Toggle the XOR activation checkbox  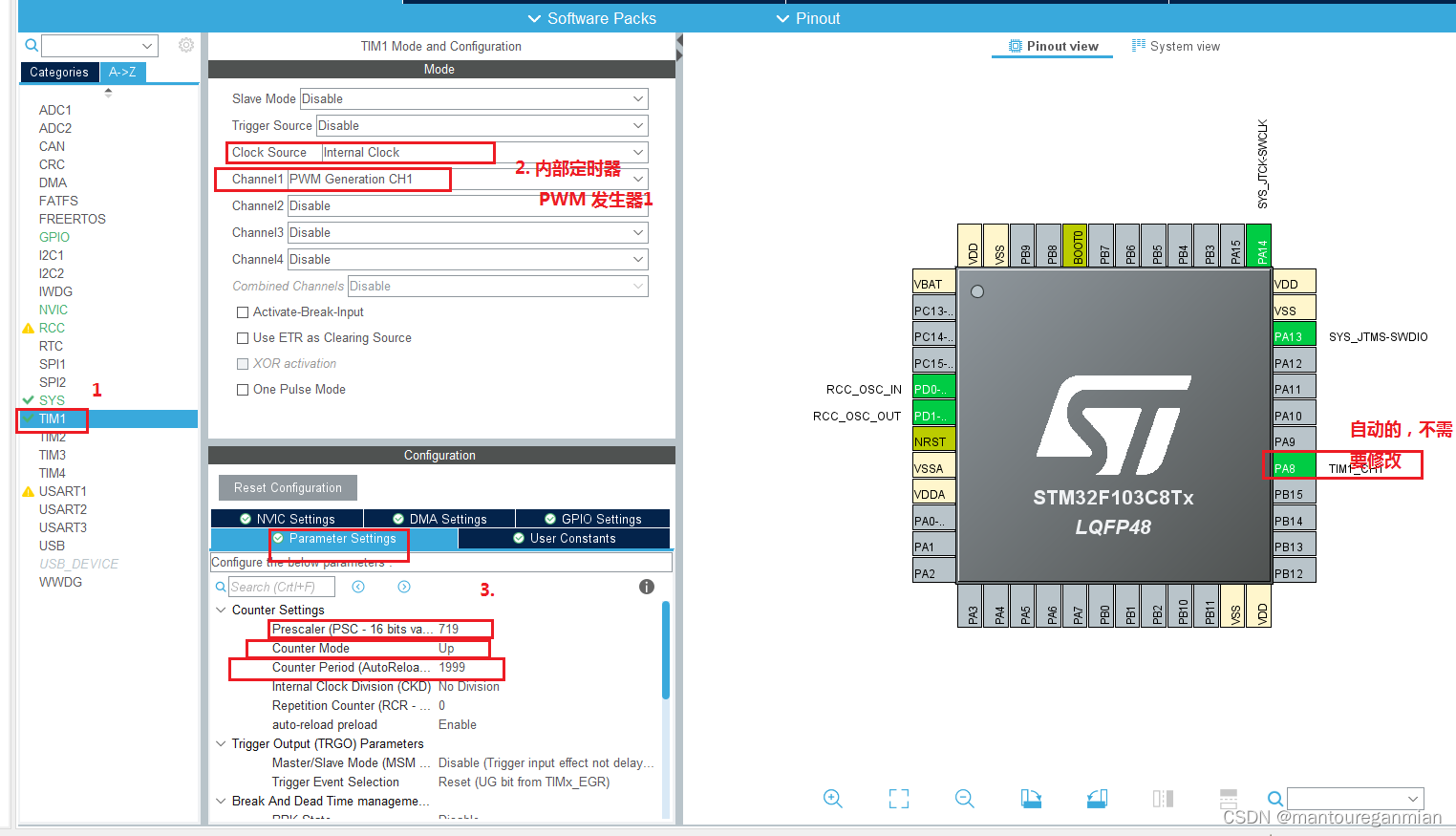[x=243, y=364]
